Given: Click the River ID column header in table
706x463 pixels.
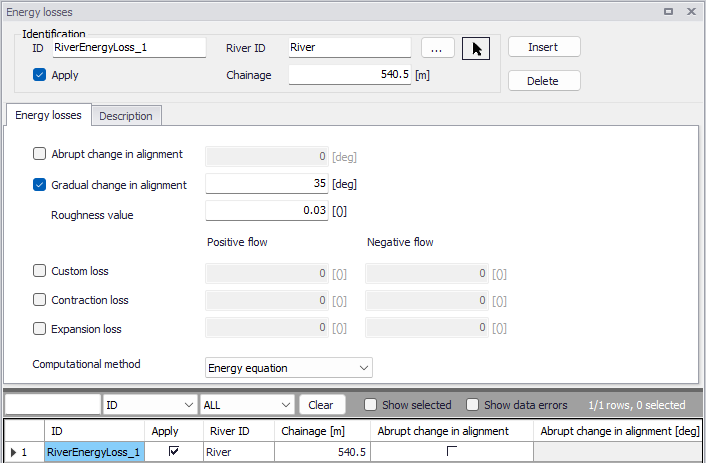Looking at the screenshot, I should (239, 431).
